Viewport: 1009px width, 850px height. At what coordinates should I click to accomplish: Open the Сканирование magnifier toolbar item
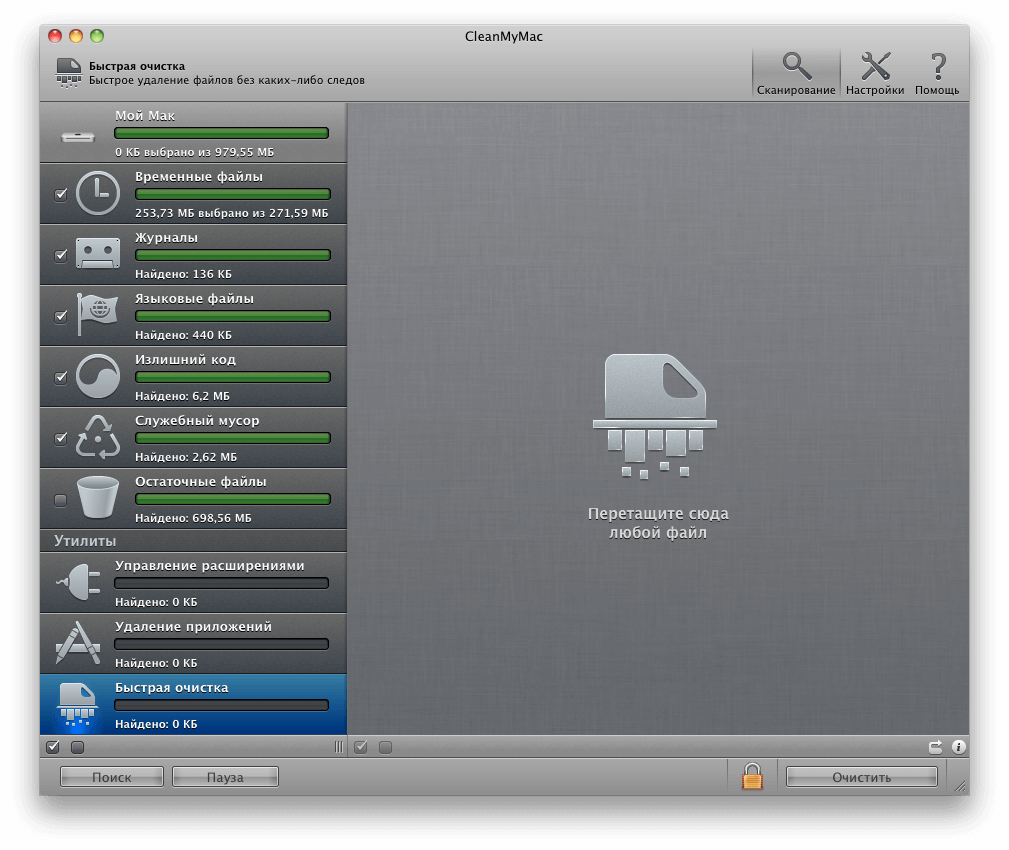(796, 73)
